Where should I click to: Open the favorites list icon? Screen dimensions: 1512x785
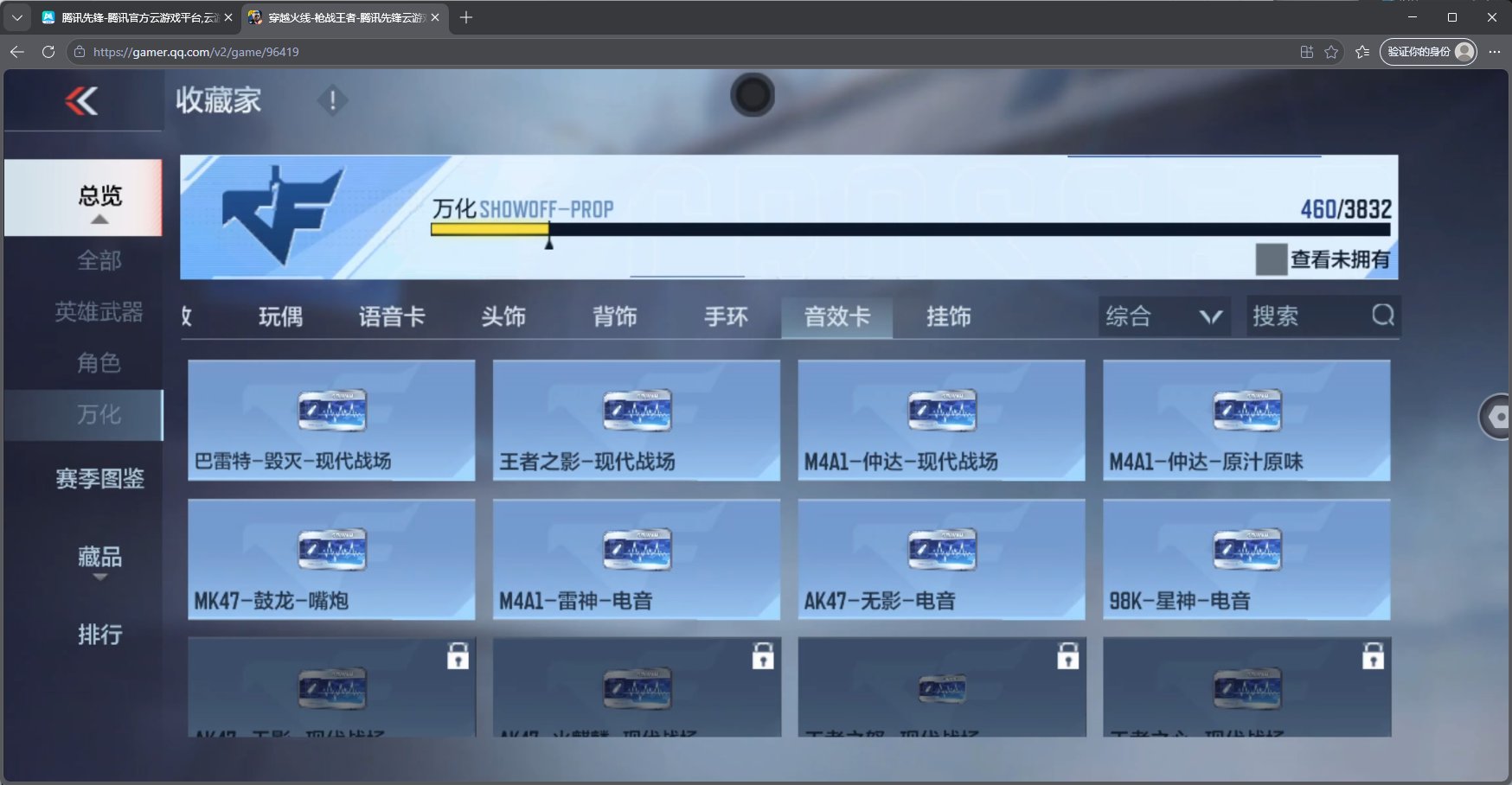point(1362,52)
